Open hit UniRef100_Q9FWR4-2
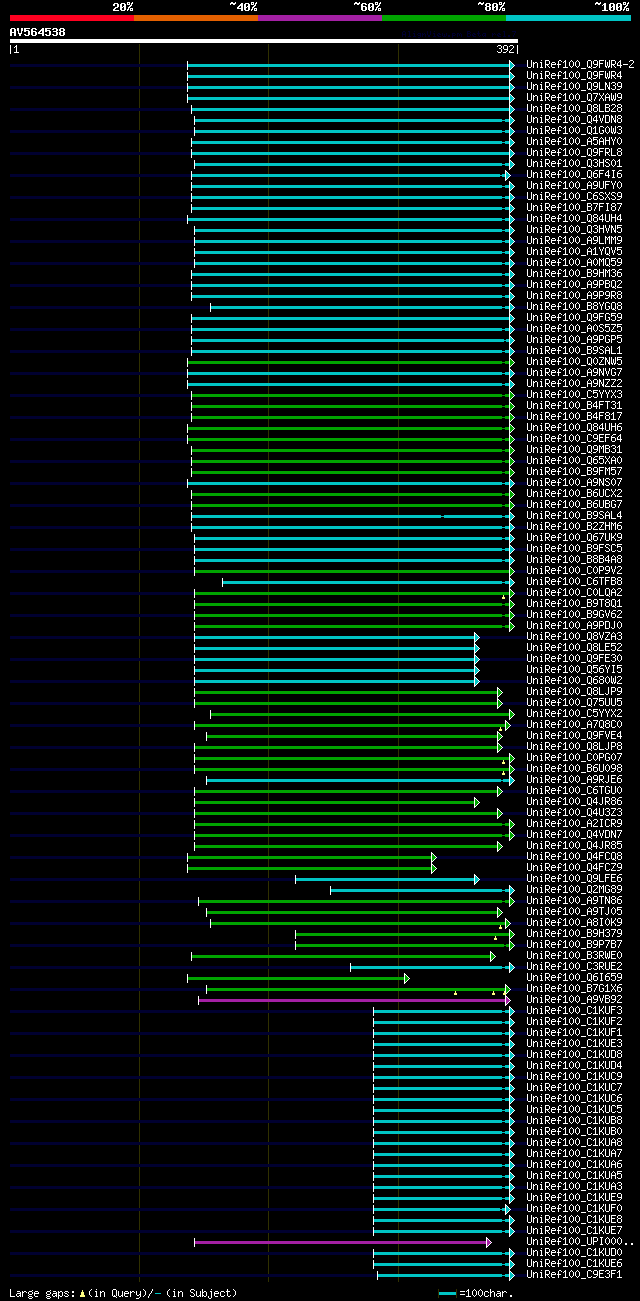The height and width of the screenshot is (1301, 640). pos(580,64)
